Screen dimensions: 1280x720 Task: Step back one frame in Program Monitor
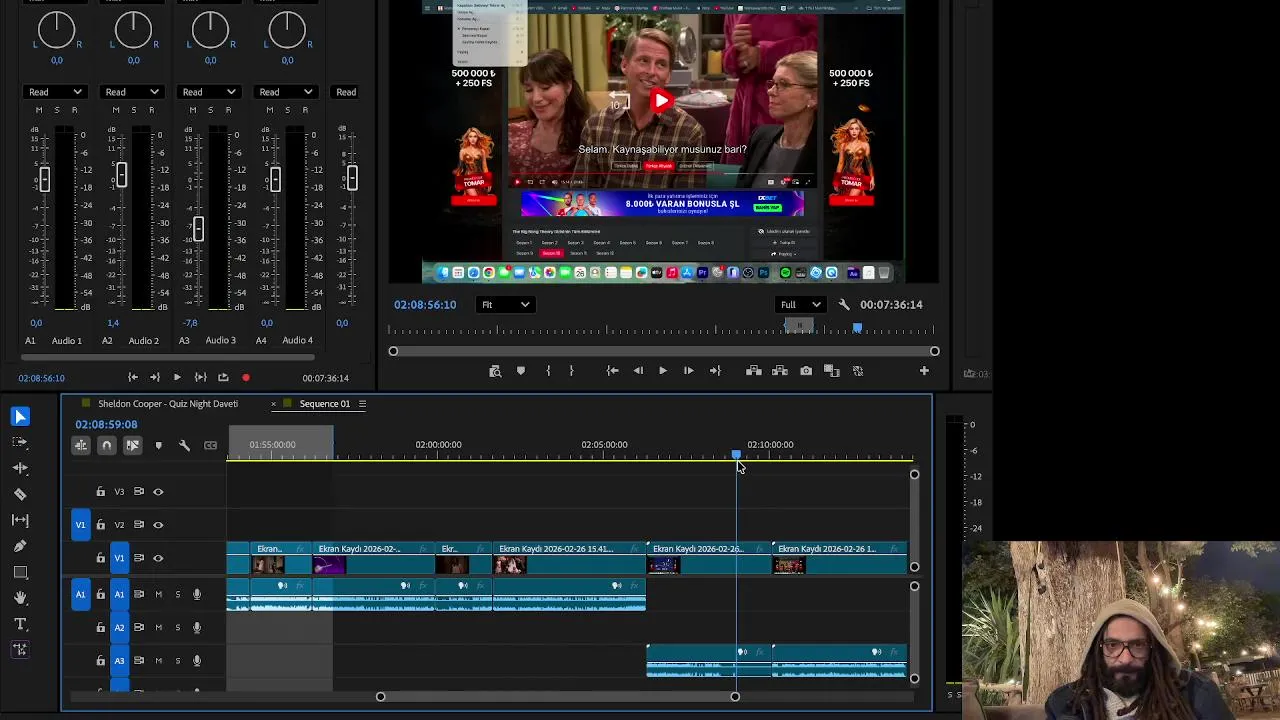[638, 371]
